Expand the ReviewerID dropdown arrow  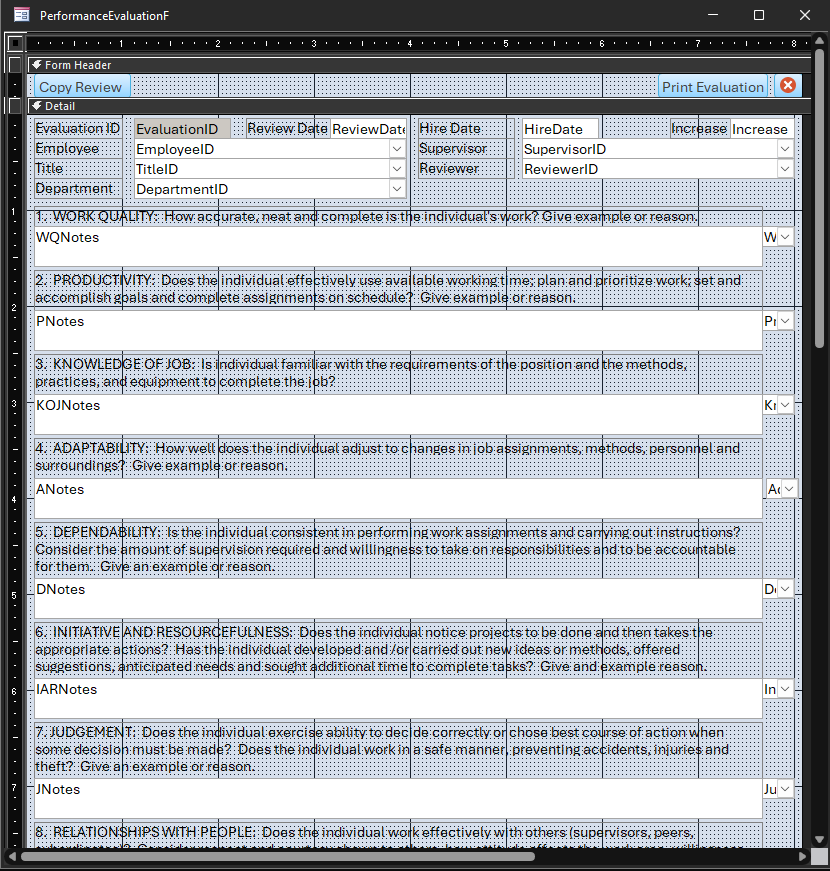click(785, 169)
